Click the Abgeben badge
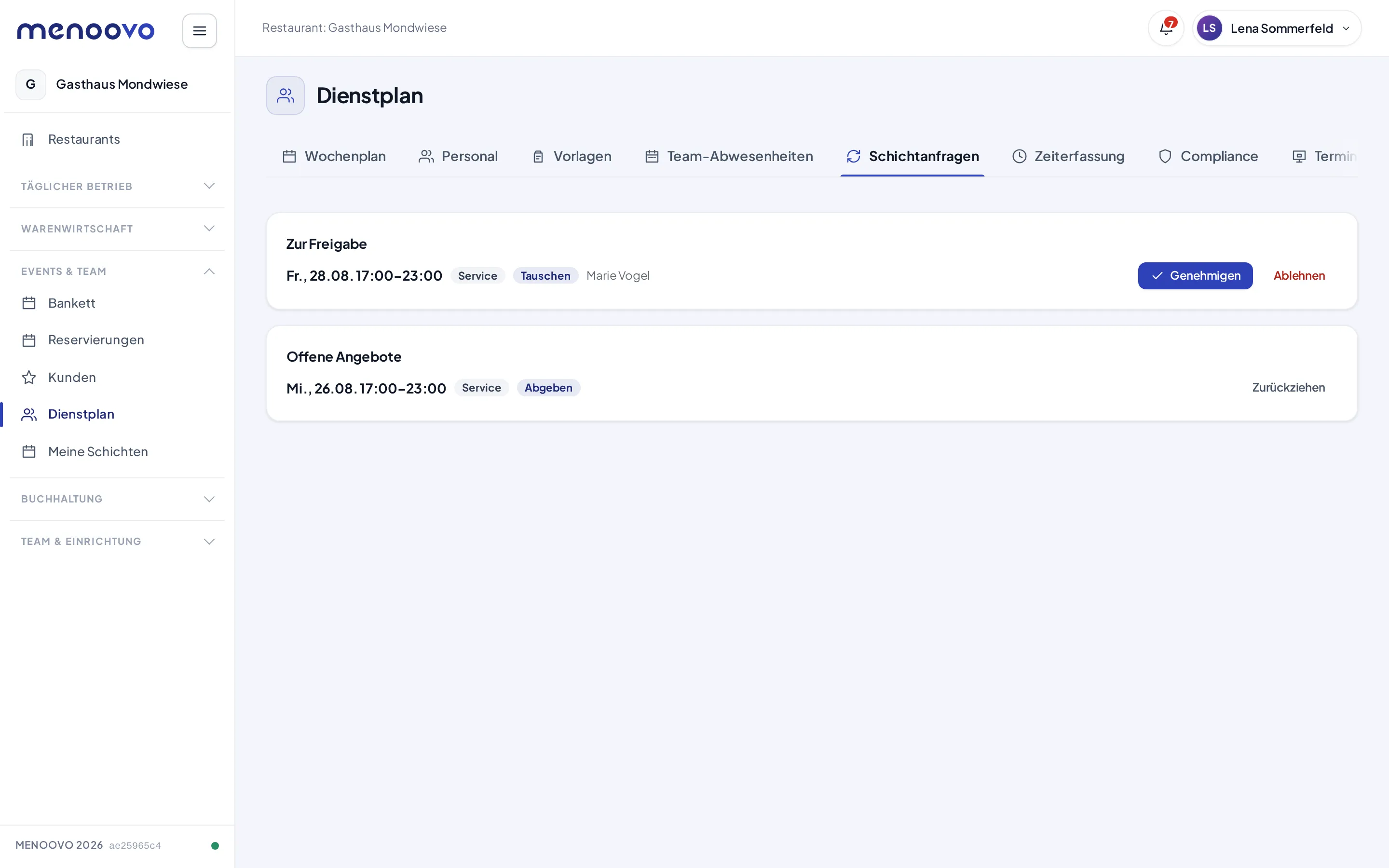Screen dimensions: 1389x868 [548, 388]
